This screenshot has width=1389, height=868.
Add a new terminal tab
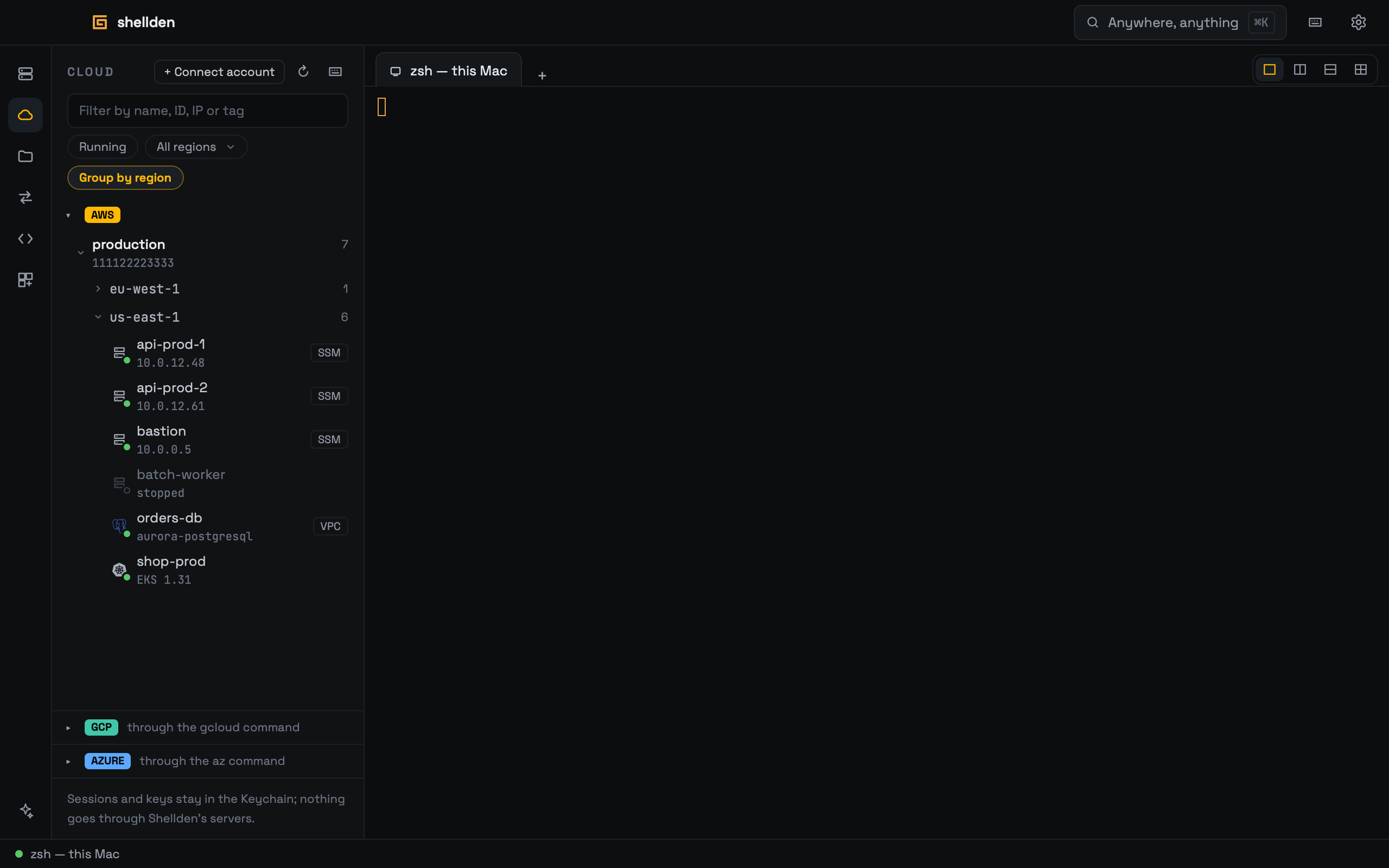point(542,75)
